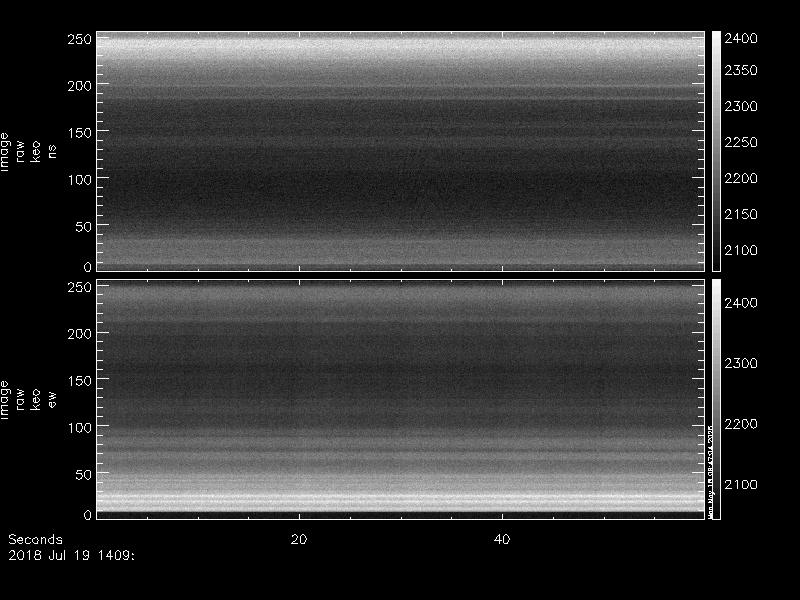Click the north-south keogram image

401,151
